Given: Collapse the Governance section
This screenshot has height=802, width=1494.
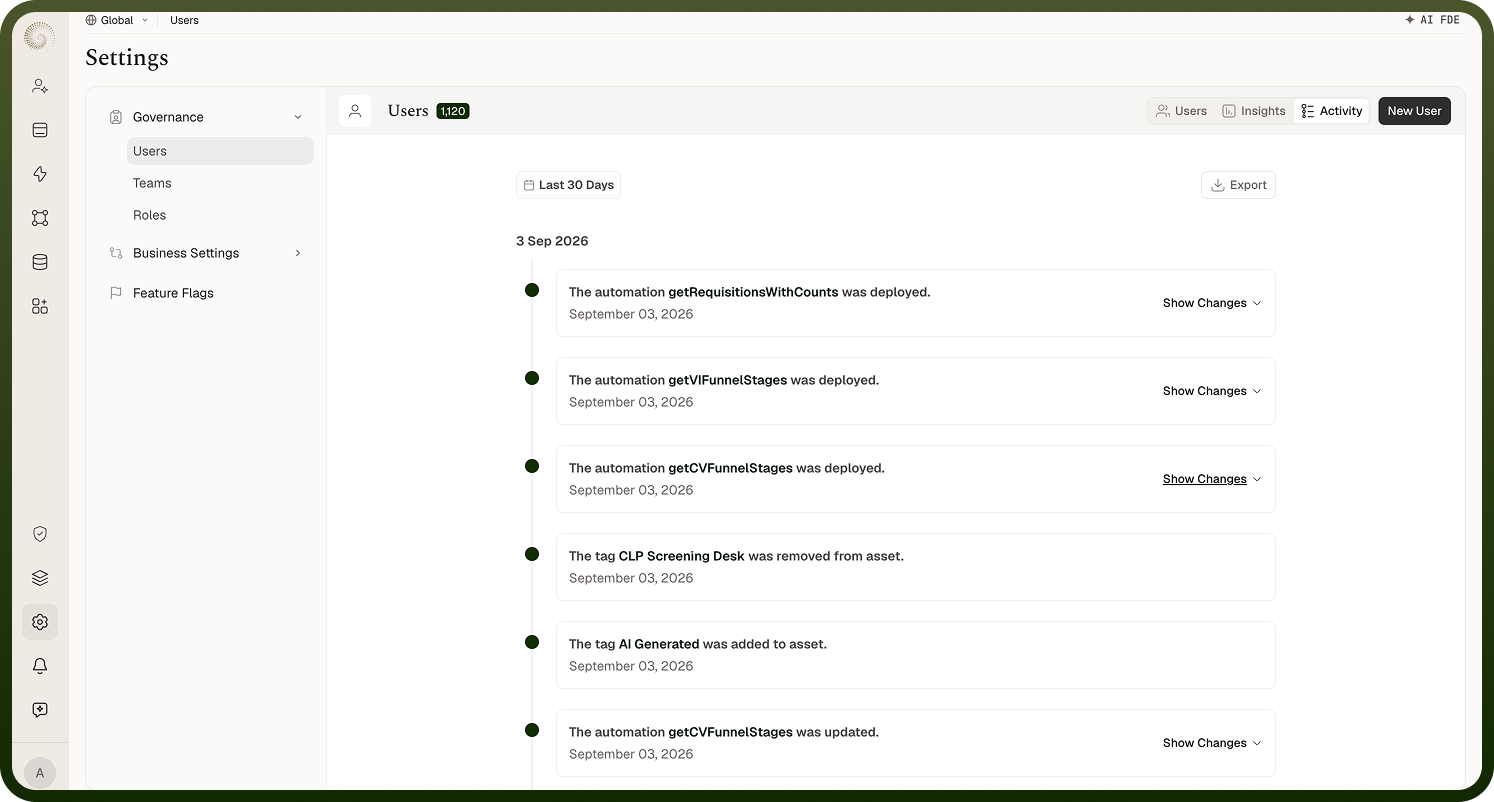Looking at the screenshot, I should pyautogui.click(x=206, y=117).
